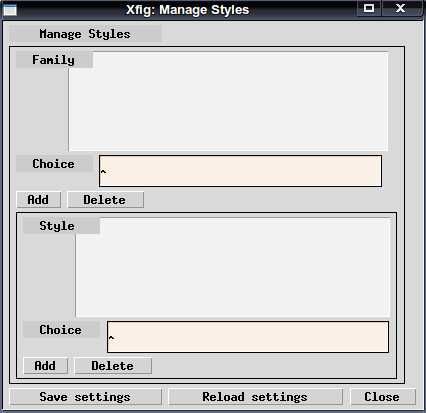Click the Manage Styles header label
The image size is (426, 413).
85,34
